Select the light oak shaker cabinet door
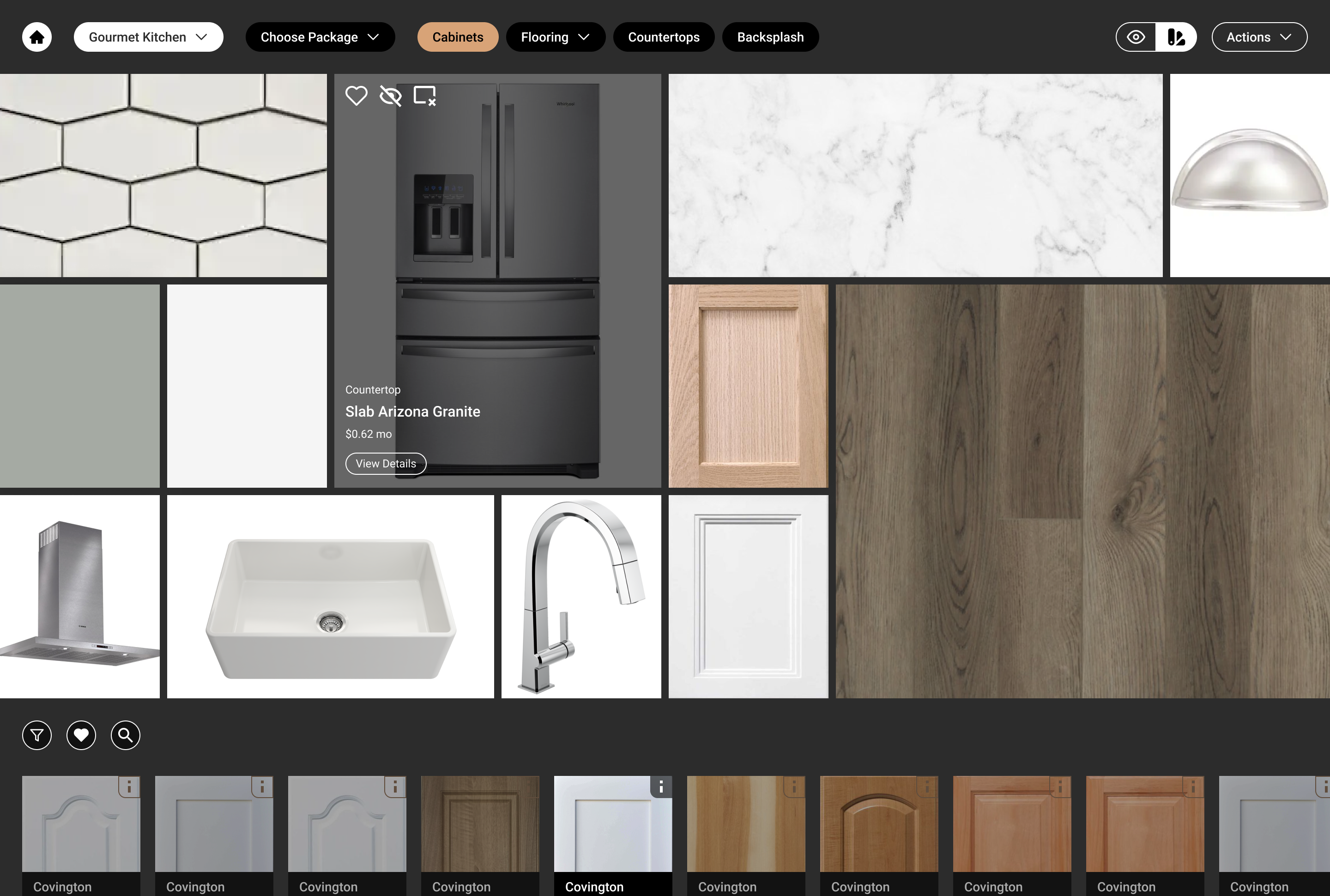 [749, 386]
